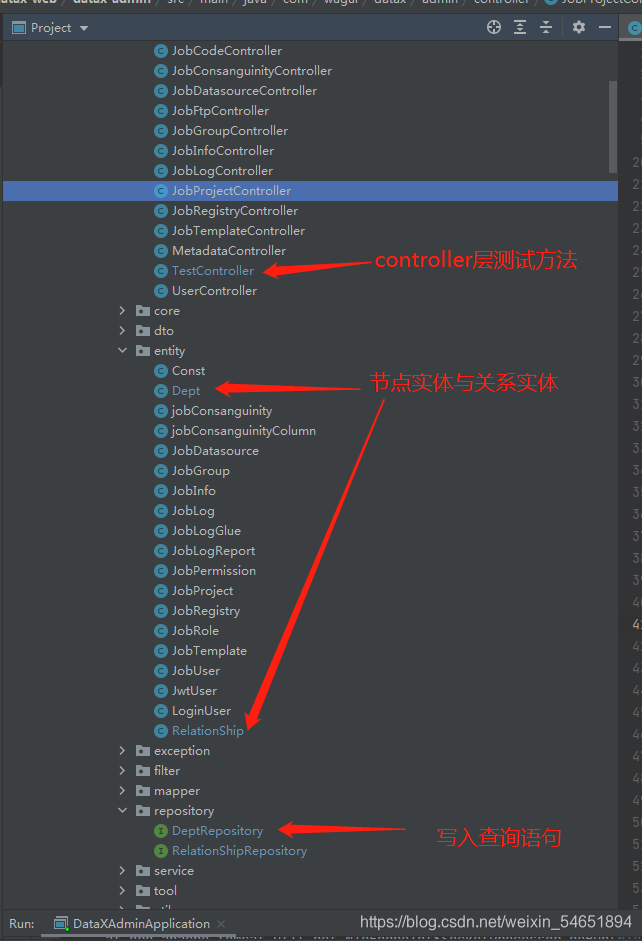Viewport: 642px width, 941px height.
Task: Select RelationShip class in entity
Action: pos(207,730)
